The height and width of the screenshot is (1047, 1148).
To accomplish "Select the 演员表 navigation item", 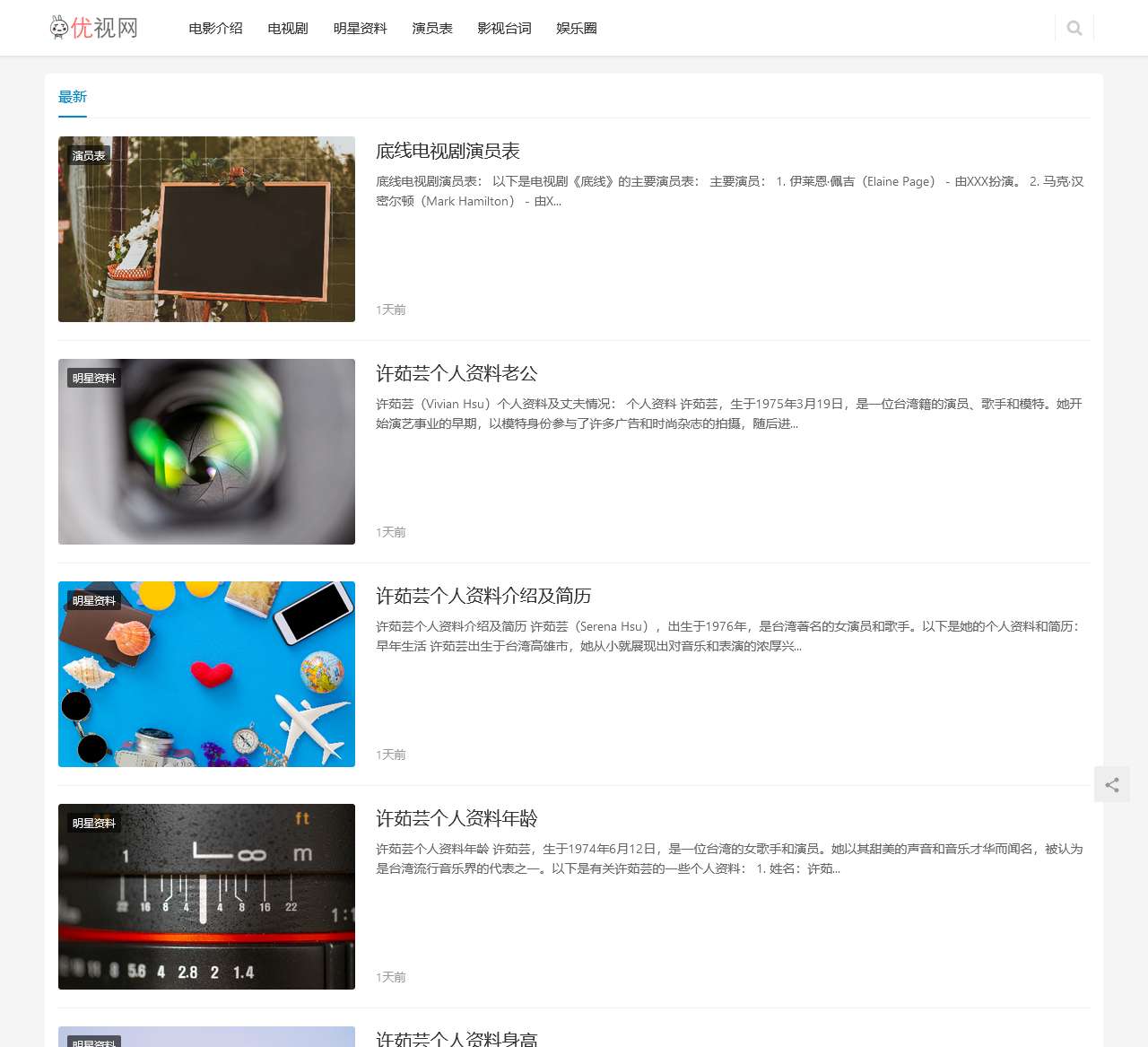I will pyautogui.click(x=432, y=29).
